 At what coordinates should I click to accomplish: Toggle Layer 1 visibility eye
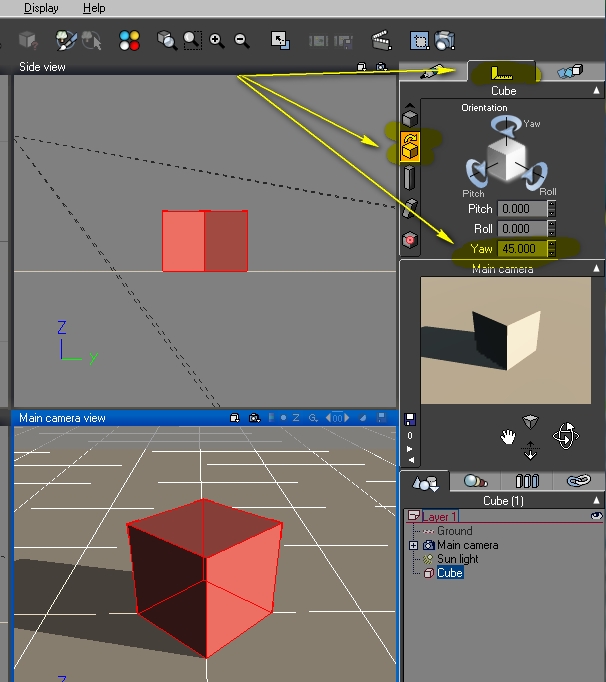[x=597, y=516]
